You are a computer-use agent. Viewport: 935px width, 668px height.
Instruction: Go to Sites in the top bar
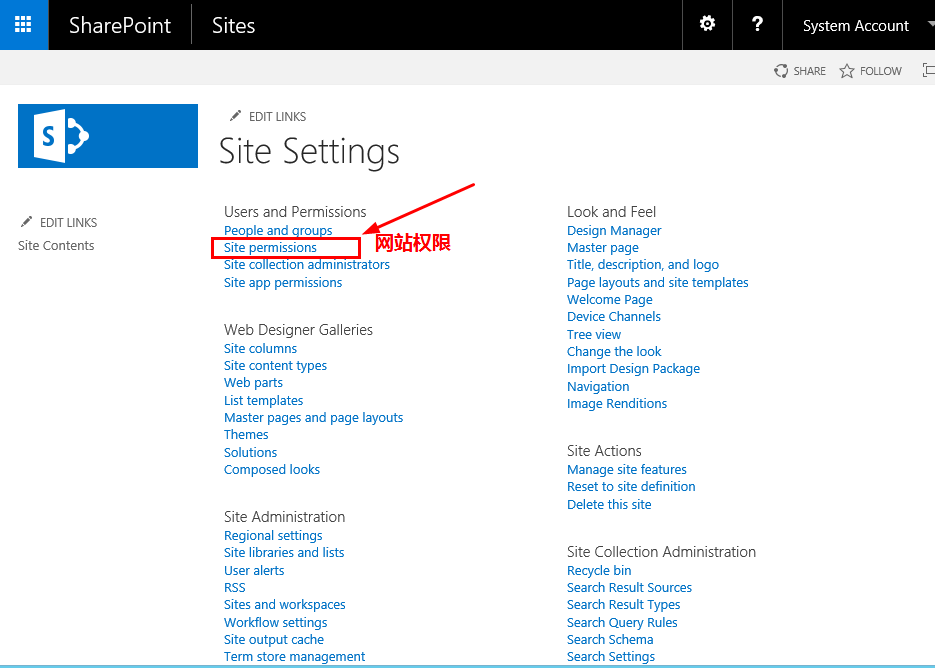coord(233,25)
